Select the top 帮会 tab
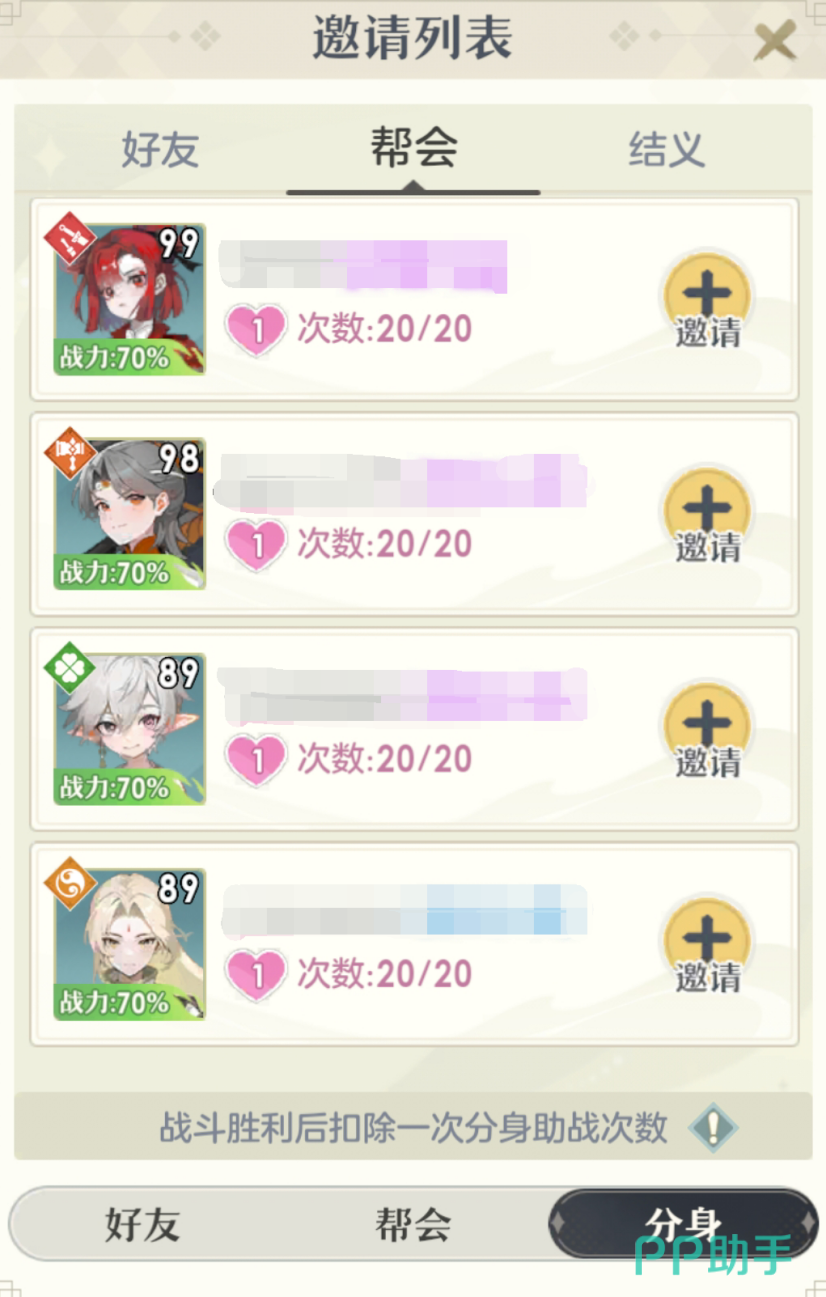Screen dimensions: 826x1297 click(413, 148)
